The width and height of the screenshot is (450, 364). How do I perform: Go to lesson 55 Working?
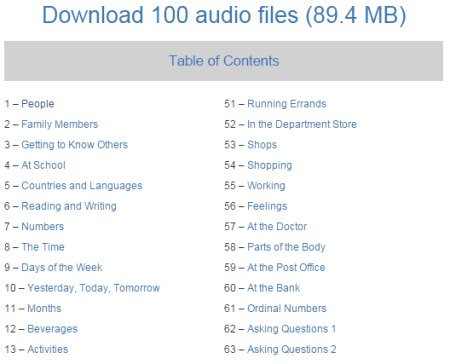tap(266, 186)
